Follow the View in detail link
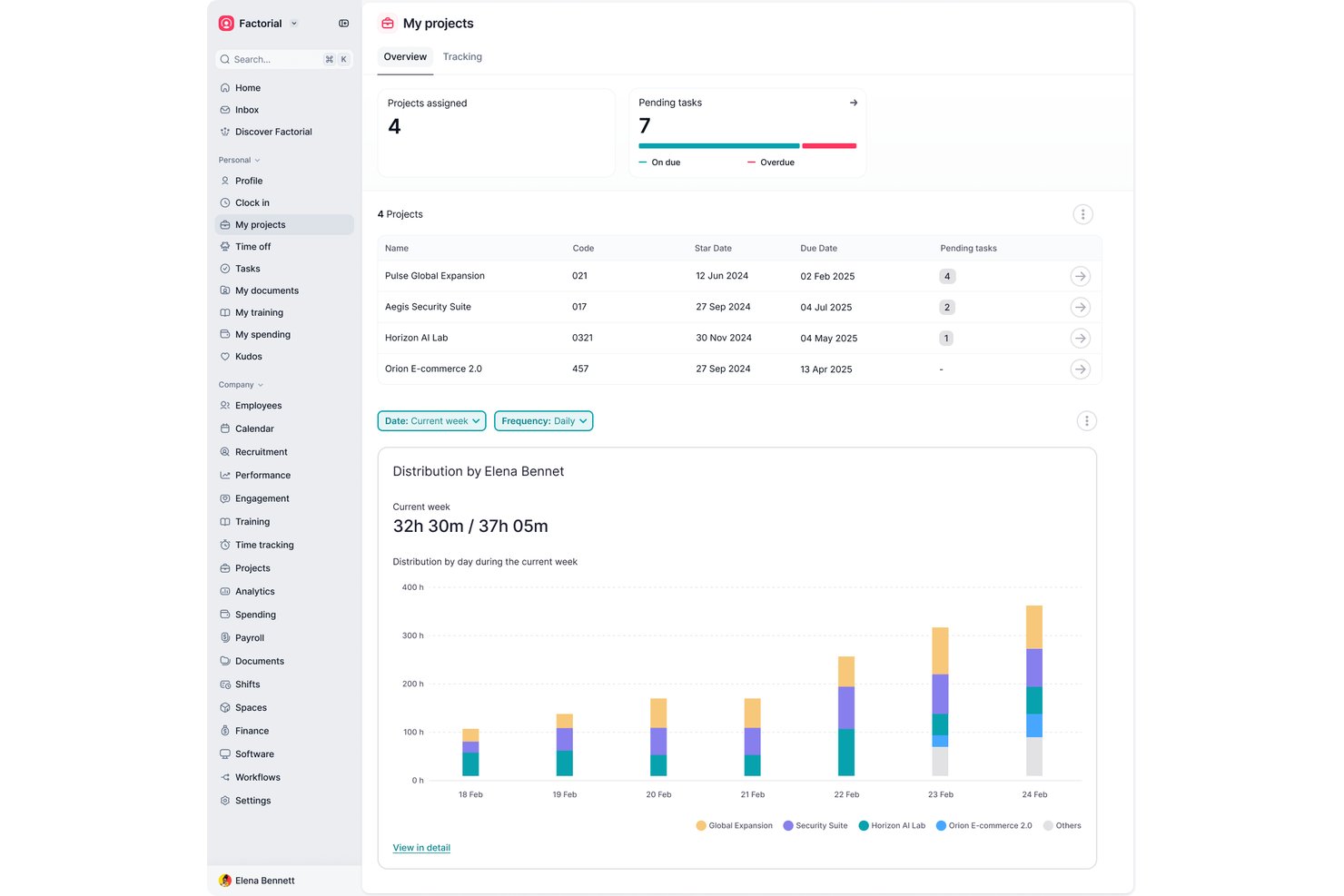Viewport: 1344px width, 896px height. [x=421, y=848]
